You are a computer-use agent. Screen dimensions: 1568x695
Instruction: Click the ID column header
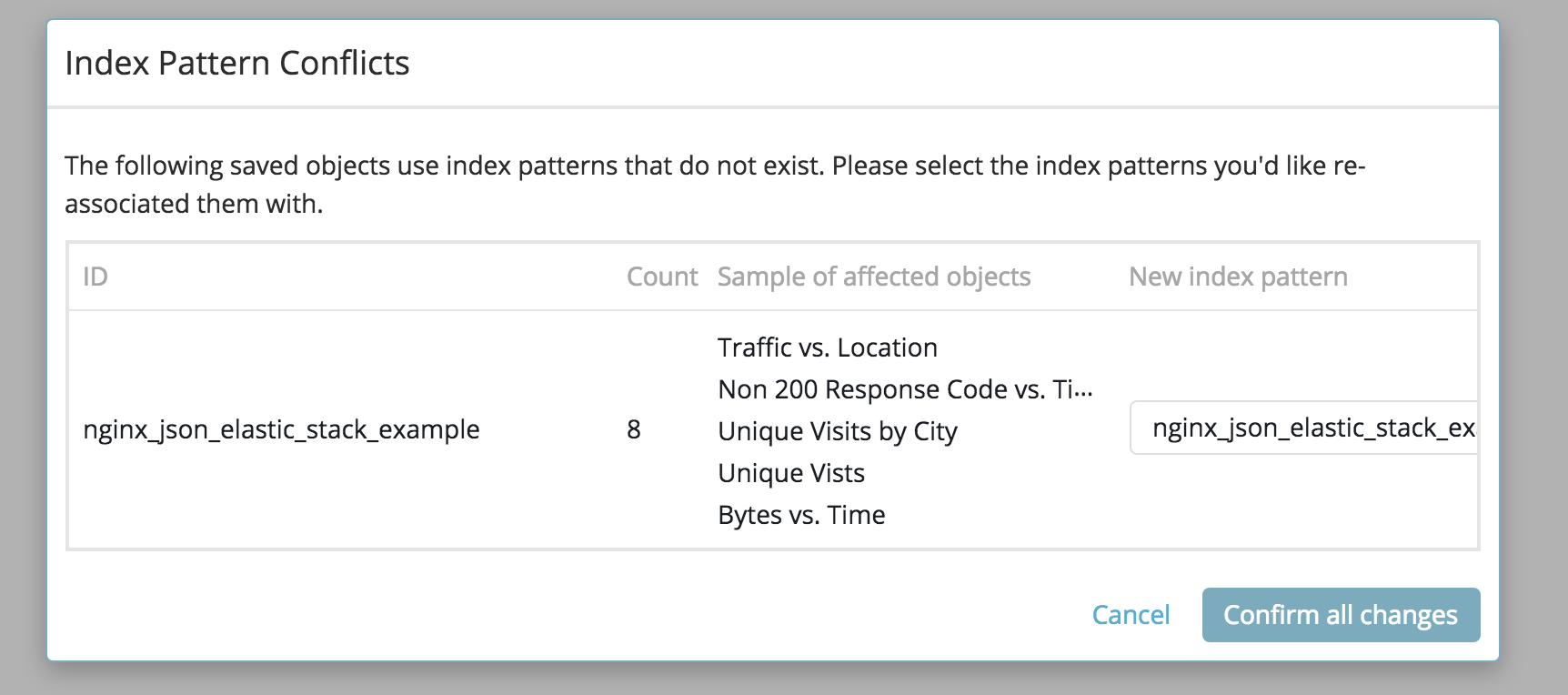(95, 277)
